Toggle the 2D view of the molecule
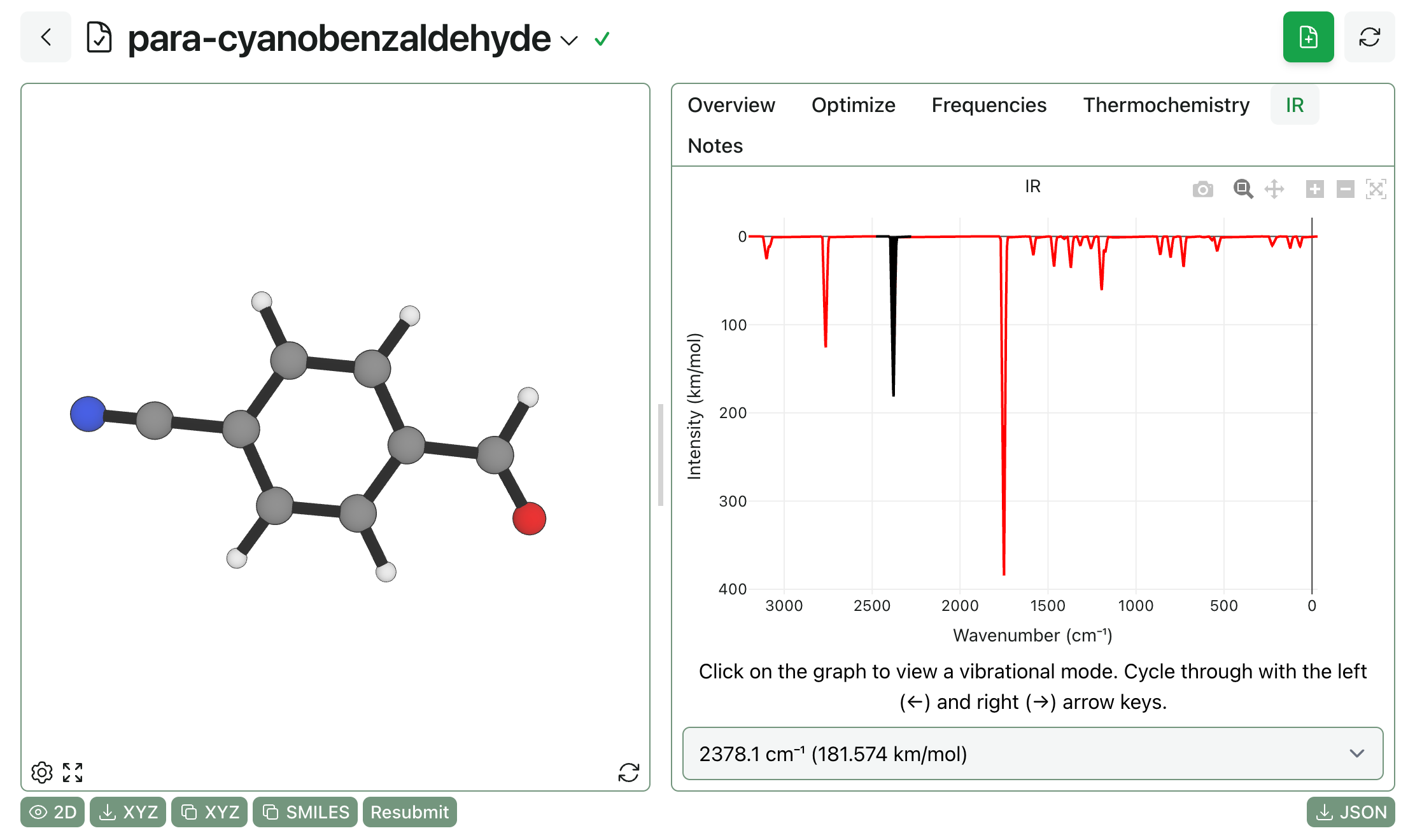Screen dimensions: 1408x840 point(52,812)
